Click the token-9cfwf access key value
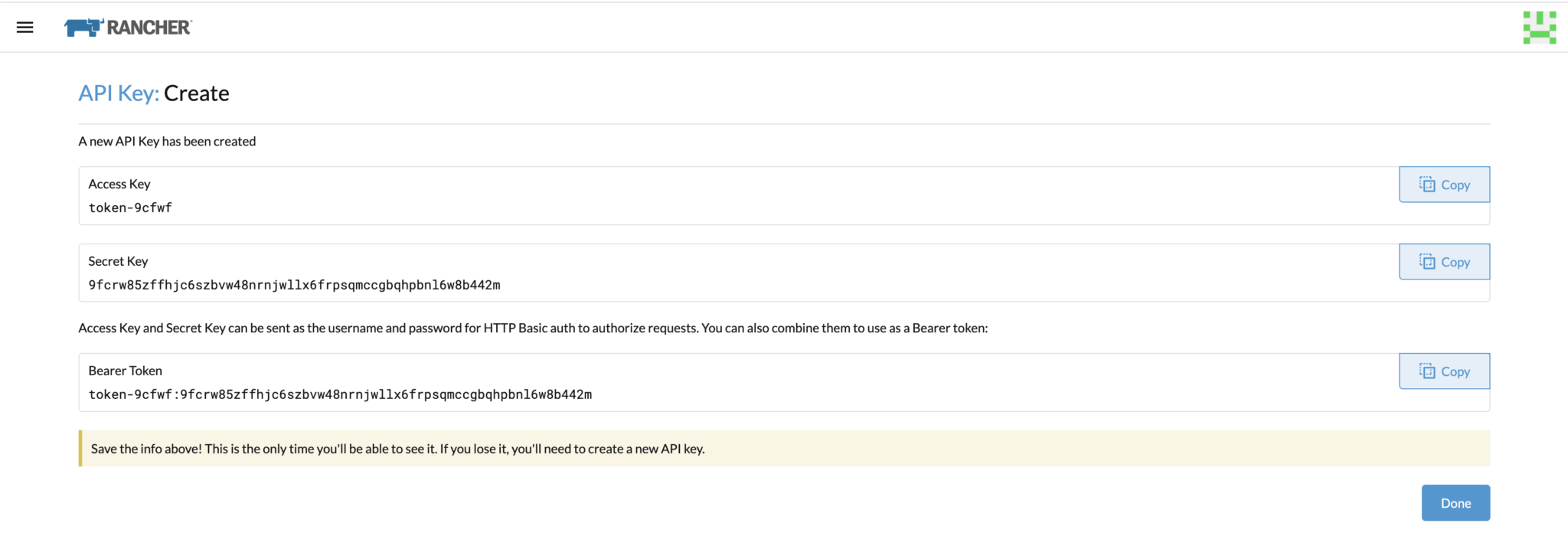This screenshot has height=546, width=1568. (x=130, y=208)
